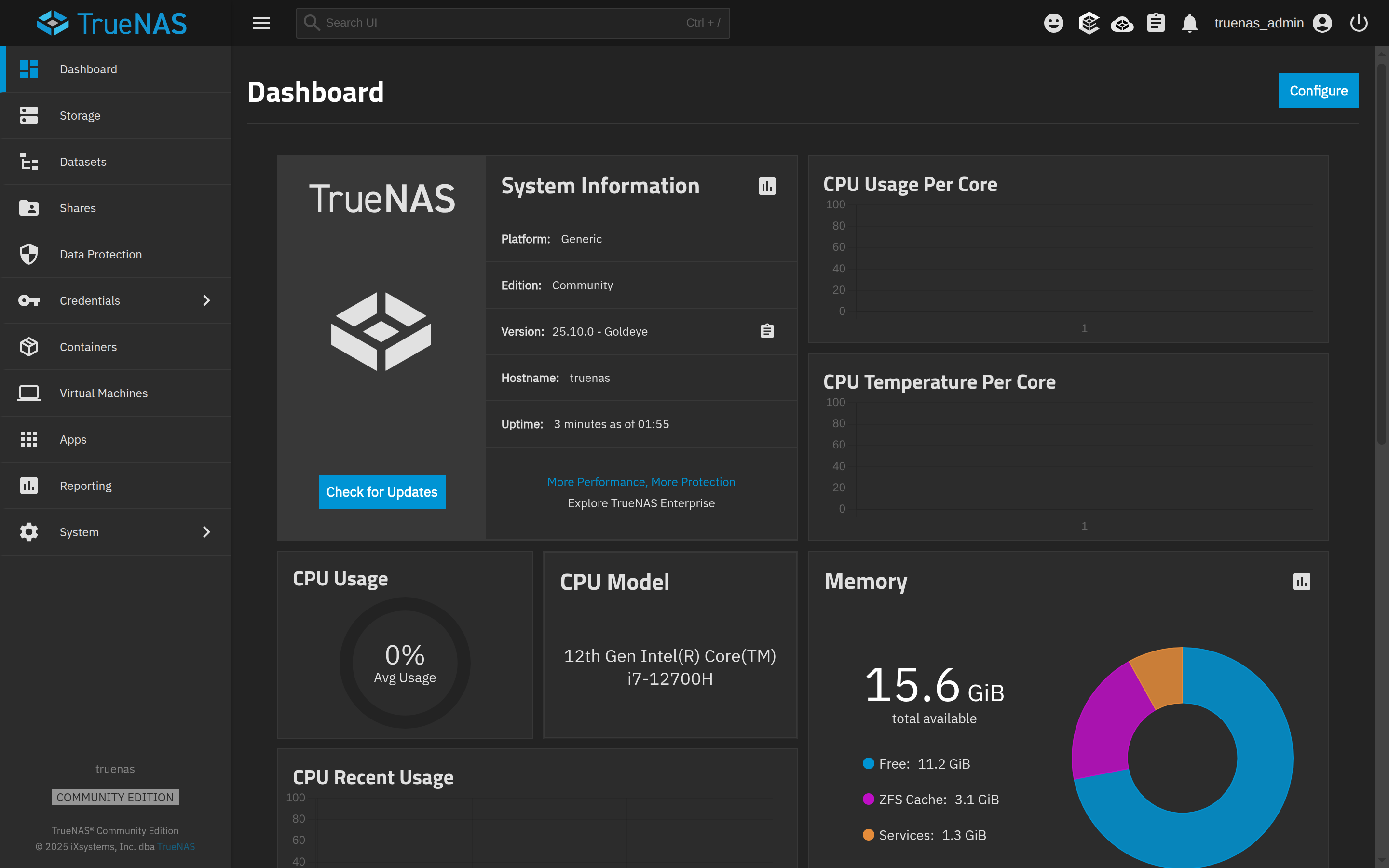This screenshot has width=1389, height=868.
Task: Go to Storage in sidebar
Action: point(116,115)
